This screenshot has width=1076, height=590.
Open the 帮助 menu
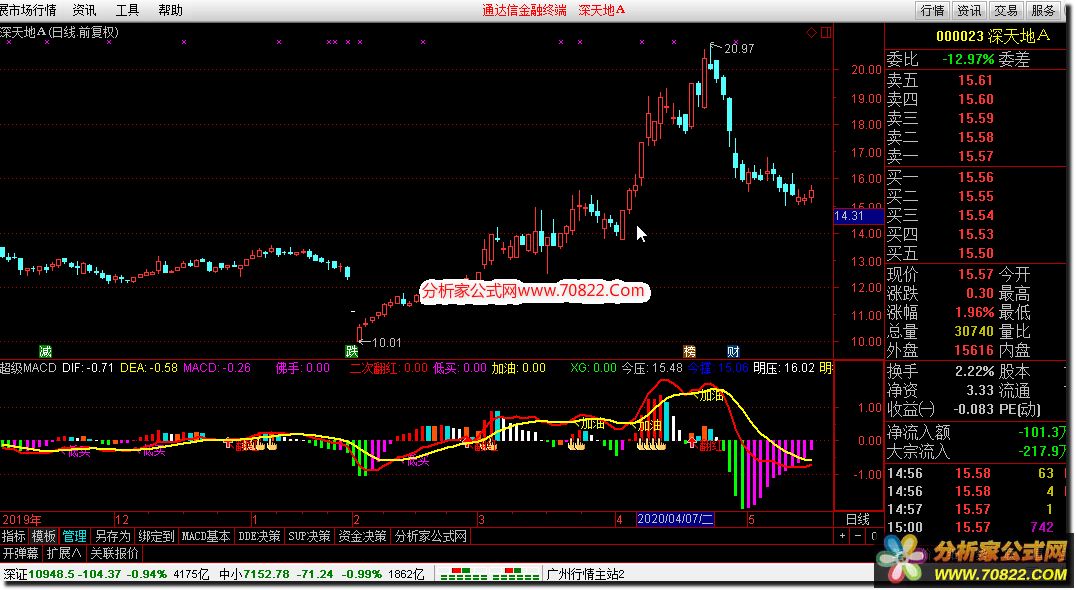(170, 10)
